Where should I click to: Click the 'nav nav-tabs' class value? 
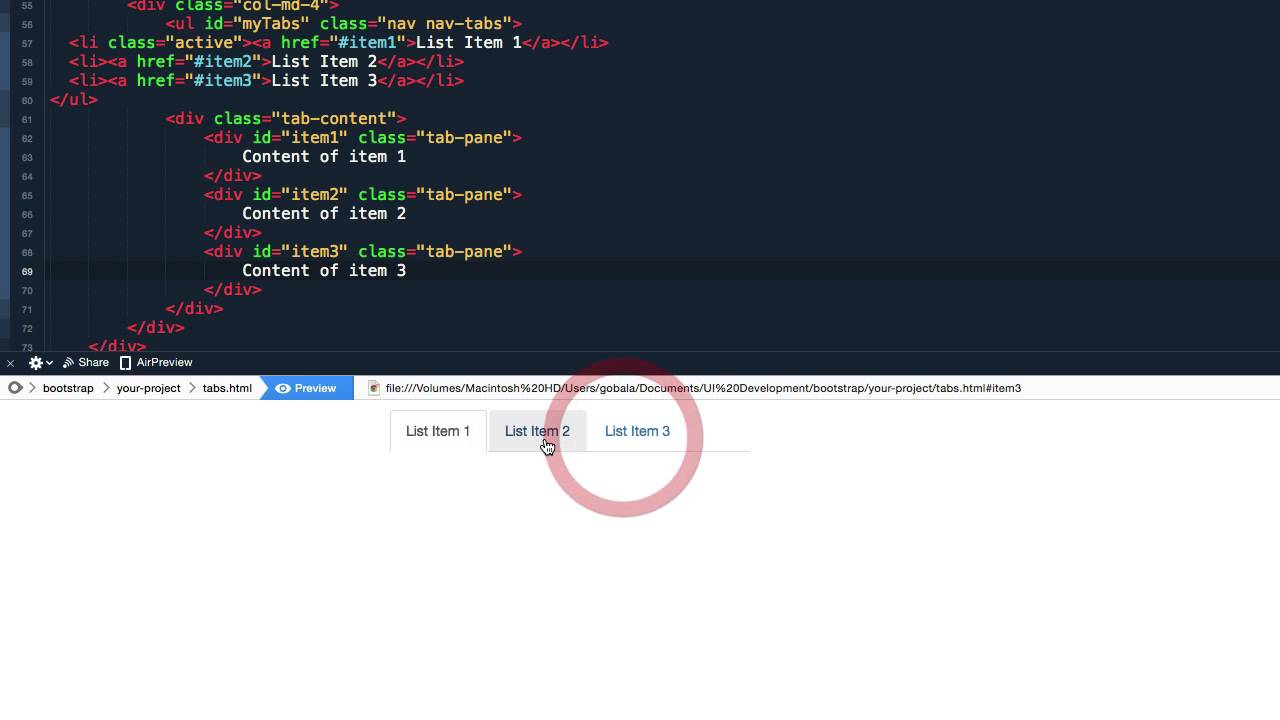click(x=444, y=23)
